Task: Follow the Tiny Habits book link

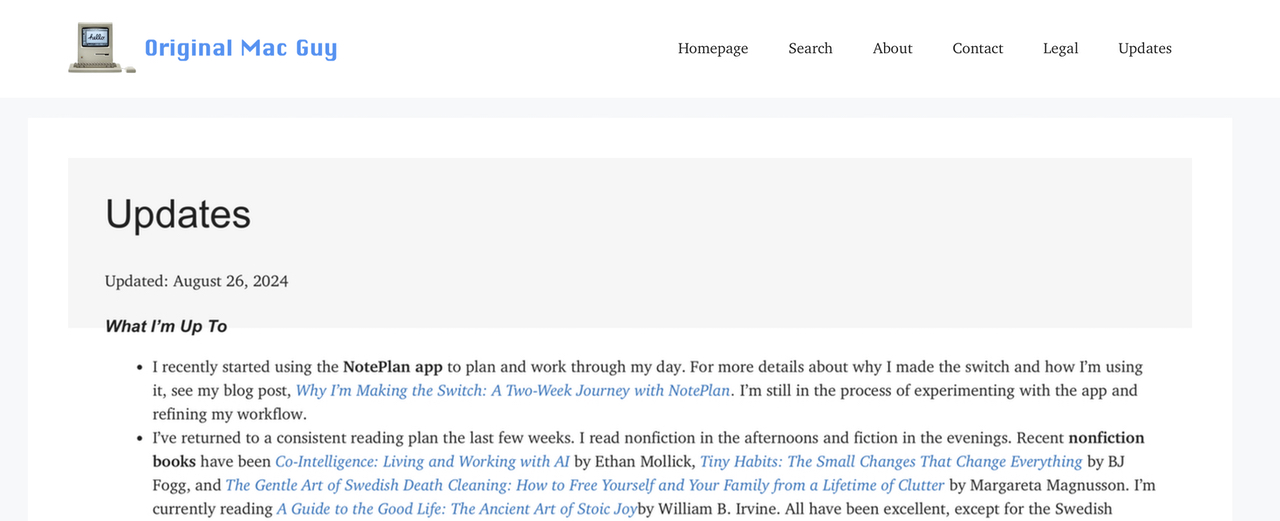Action: [891, 461]
